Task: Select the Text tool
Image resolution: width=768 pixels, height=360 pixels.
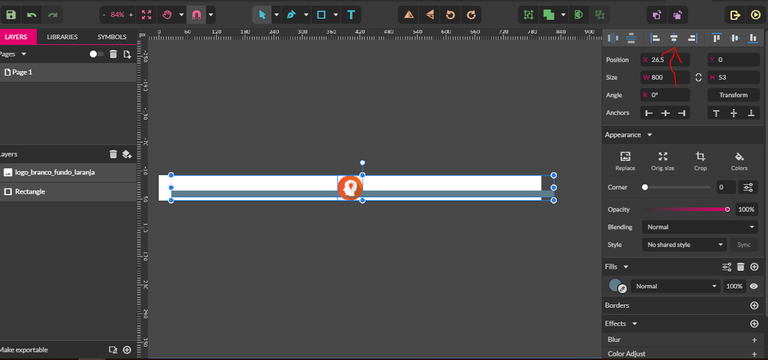Action: click(x=351, y=15)
